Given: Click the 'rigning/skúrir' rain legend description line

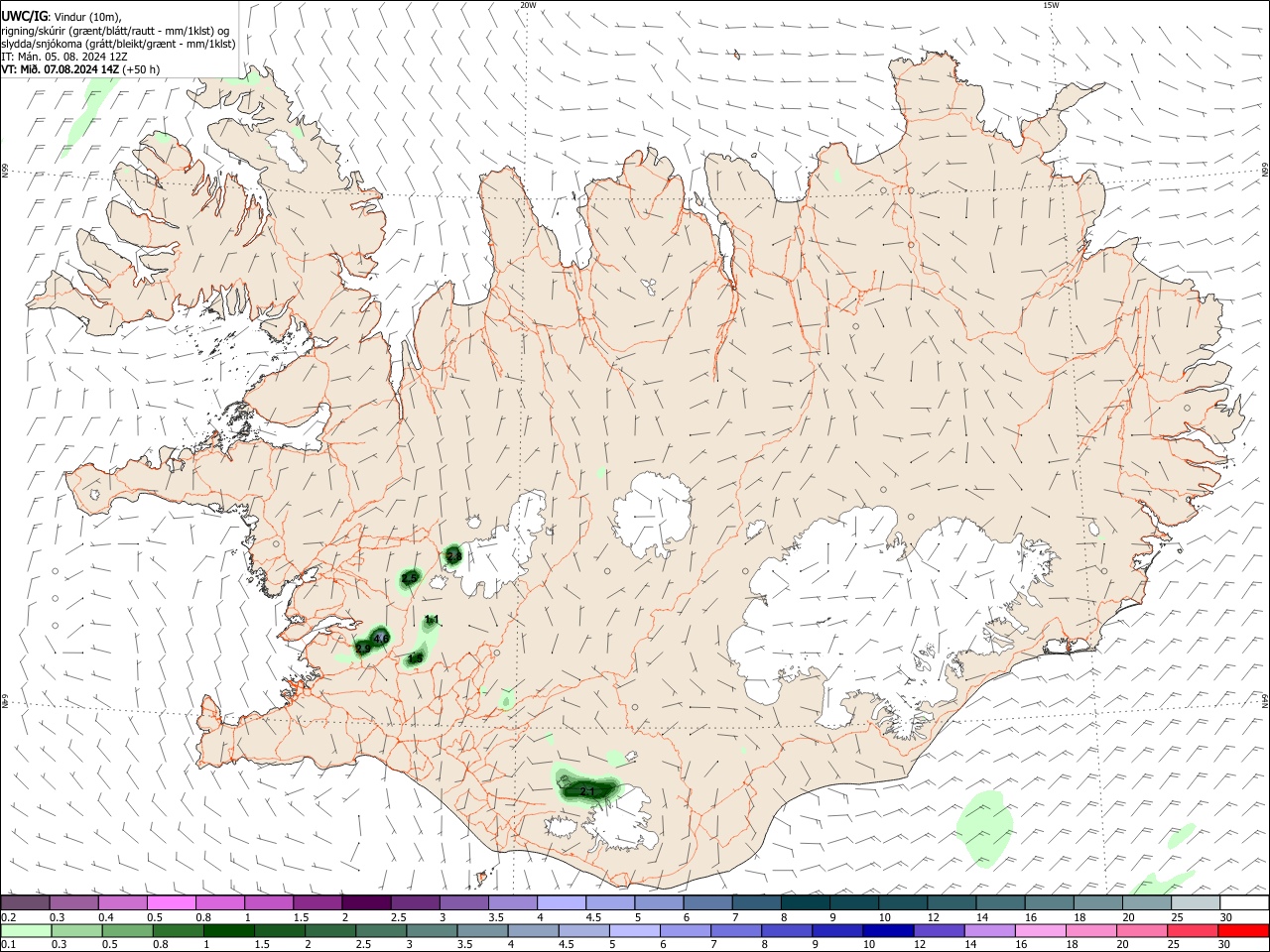Looking at the screenshot, I should coord(115,31).
